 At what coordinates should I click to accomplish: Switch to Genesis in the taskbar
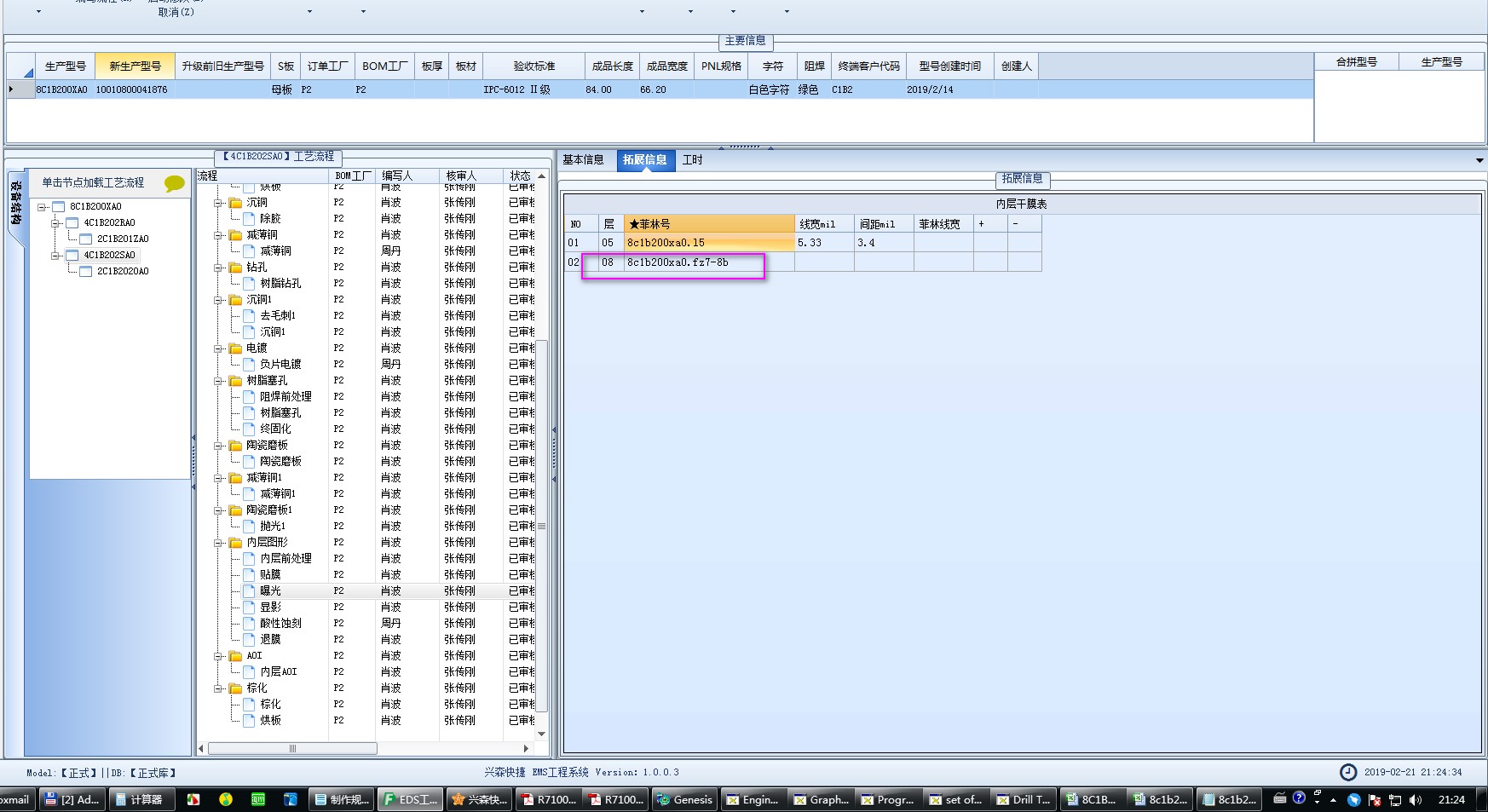pos(684,799)
